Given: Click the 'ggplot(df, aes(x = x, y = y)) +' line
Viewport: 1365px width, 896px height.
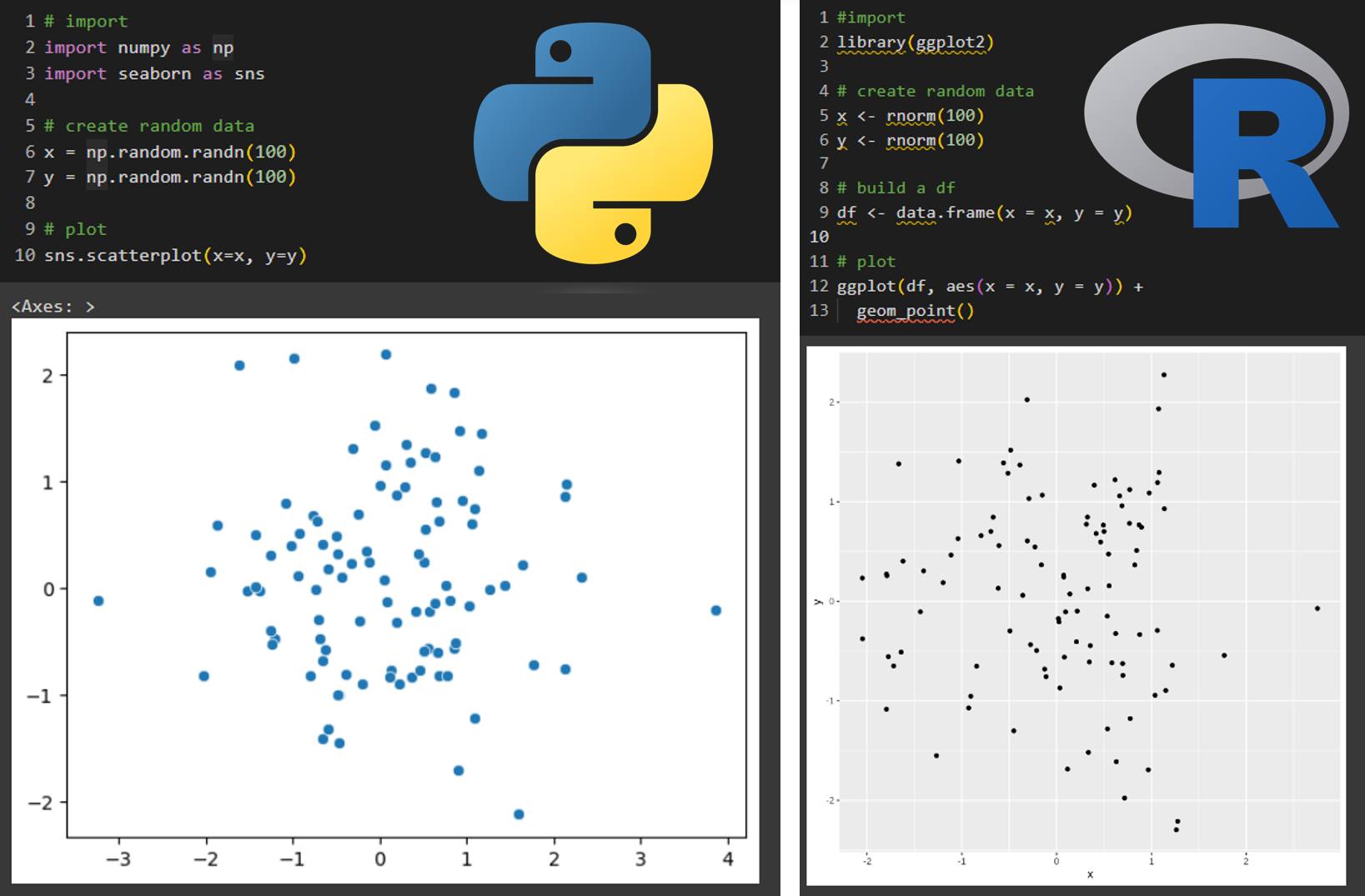Looking at the screenshot, I should tap(990, 286).
